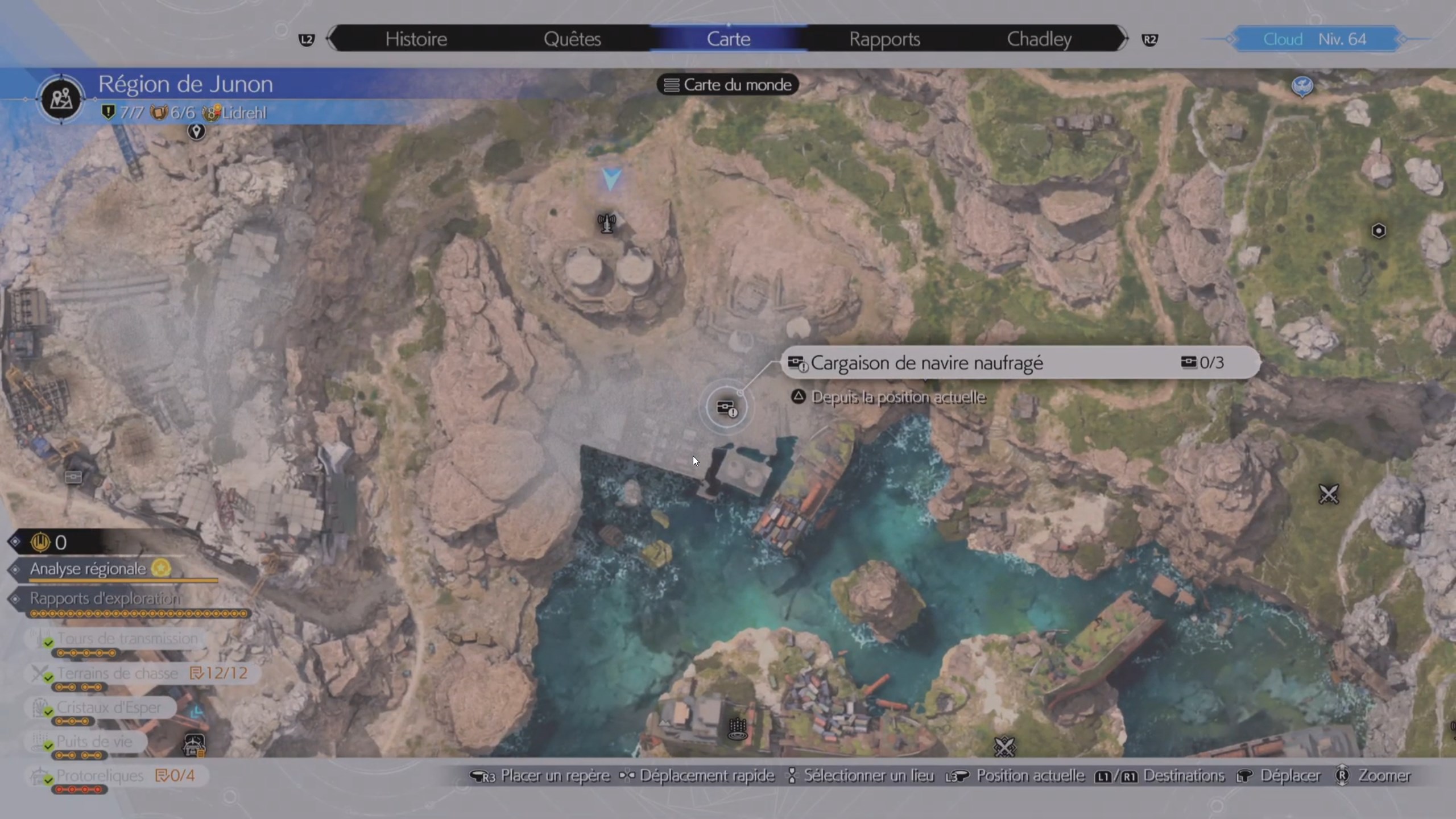Toggle the Cristaux d'Esper checked entry

(x=108, y=708)
